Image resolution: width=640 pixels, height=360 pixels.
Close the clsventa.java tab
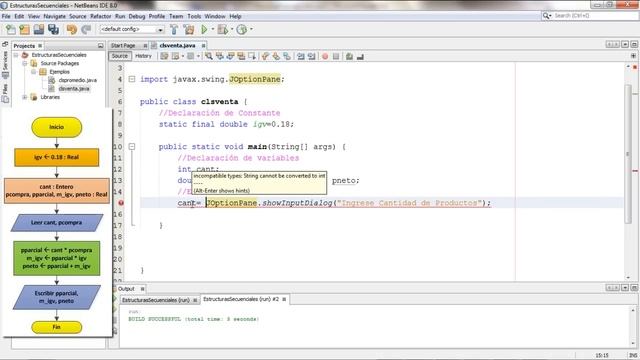tap(203, 46)
